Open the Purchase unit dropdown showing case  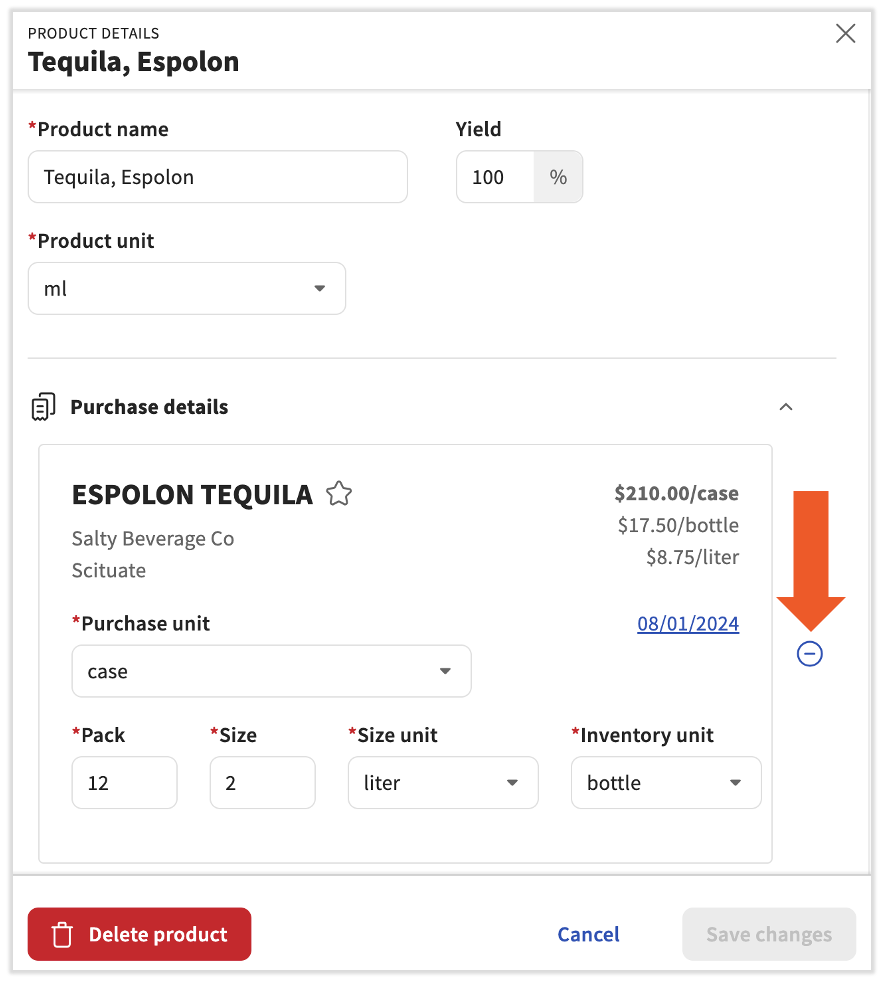coord(271,671)
